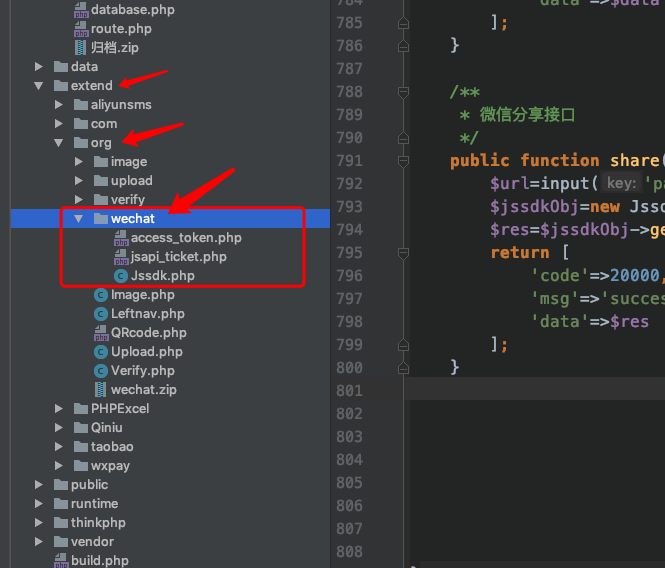Viewport: 665px width, 568px height.
Task: Expand the thinkphp folder arrow
Action: tap(39, 523)
